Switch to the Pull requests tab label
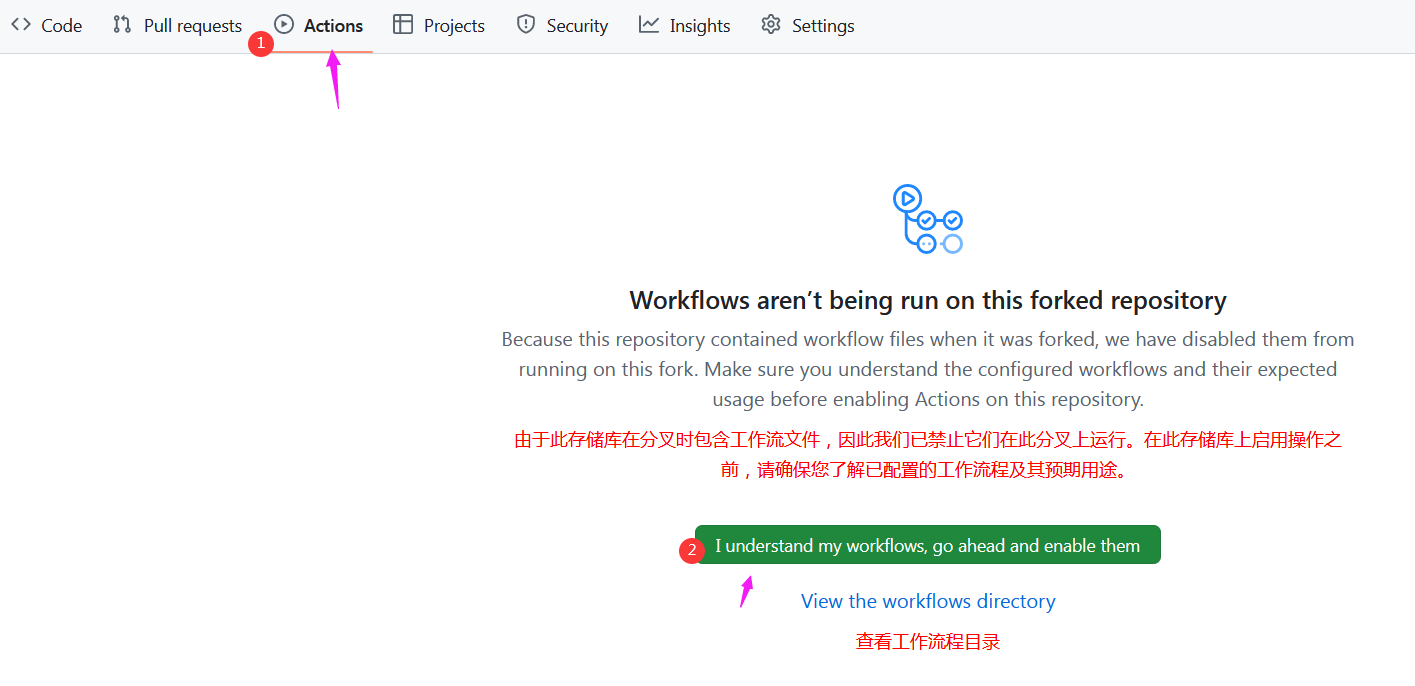Image resolution: width=1415 pixels, height=686 pixels. point(193,26)
